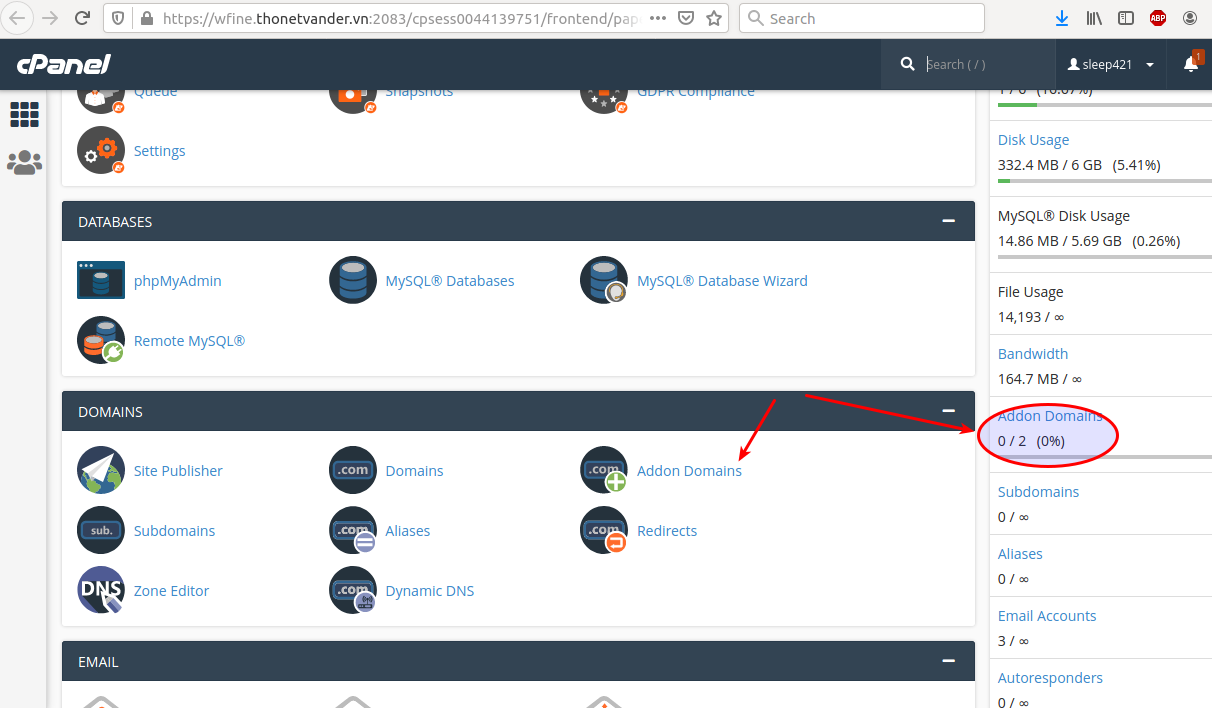Open the Aliases link in Domains section
The image size is (1212, 708).
click(x=408, y=531)
